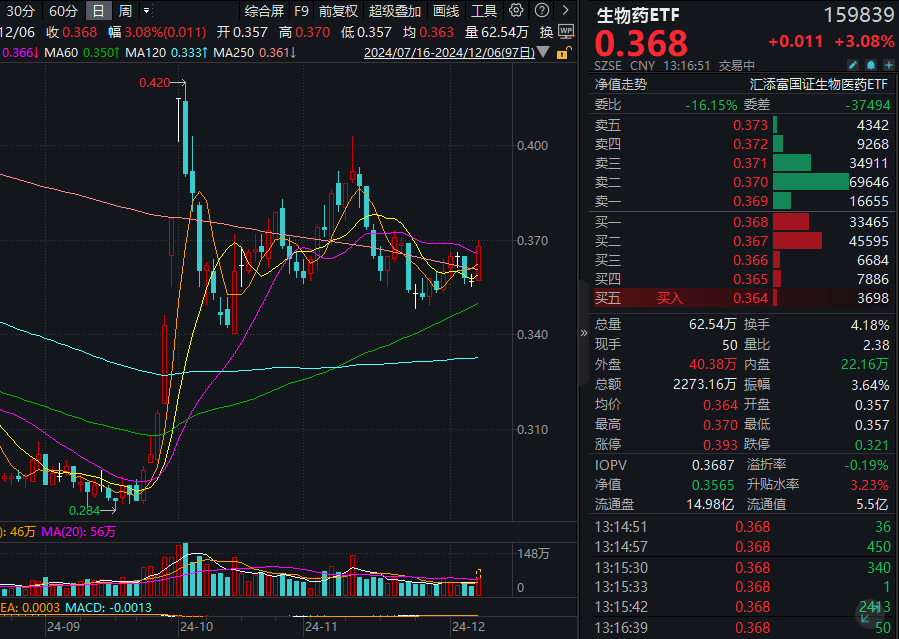Viewport: 899px width, 639px height.
Task: Click the 卖二 0.370 ask row
Action: pyautogui.click(x=741, y=182)
